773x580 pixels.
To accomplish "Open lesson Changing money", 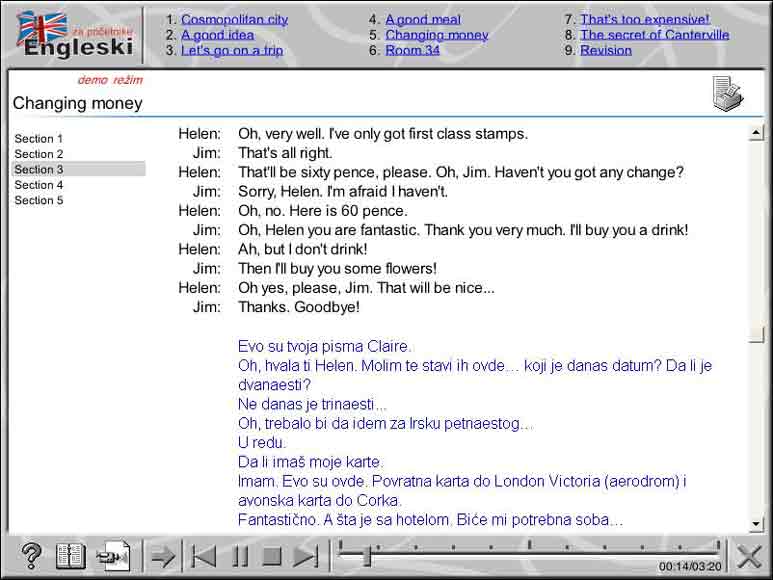I will pyautogui.click(x=436, y=35).
